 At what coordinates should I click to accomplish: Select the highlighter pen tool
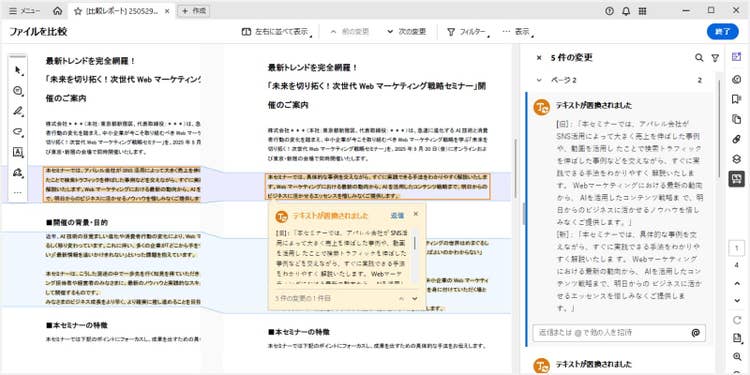[x=18, y=111]
